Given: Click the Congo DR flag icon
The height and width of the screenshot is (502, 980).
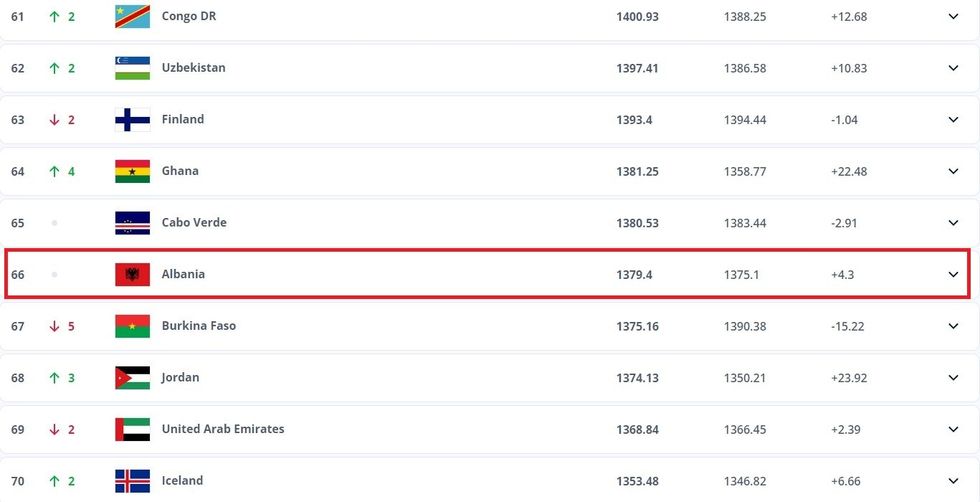Looking at the screenshot, I should (132, 16).
